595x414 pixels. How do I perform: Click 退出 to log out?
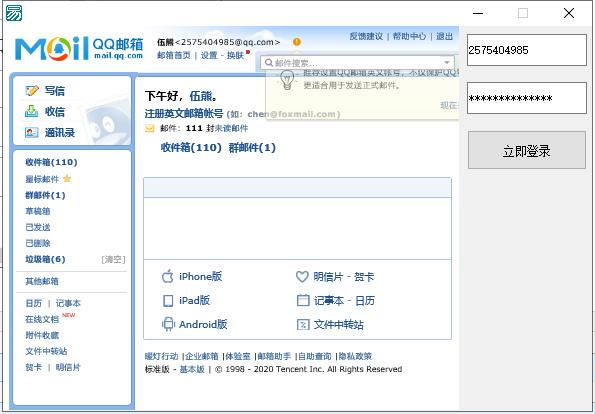coord(444,36)
